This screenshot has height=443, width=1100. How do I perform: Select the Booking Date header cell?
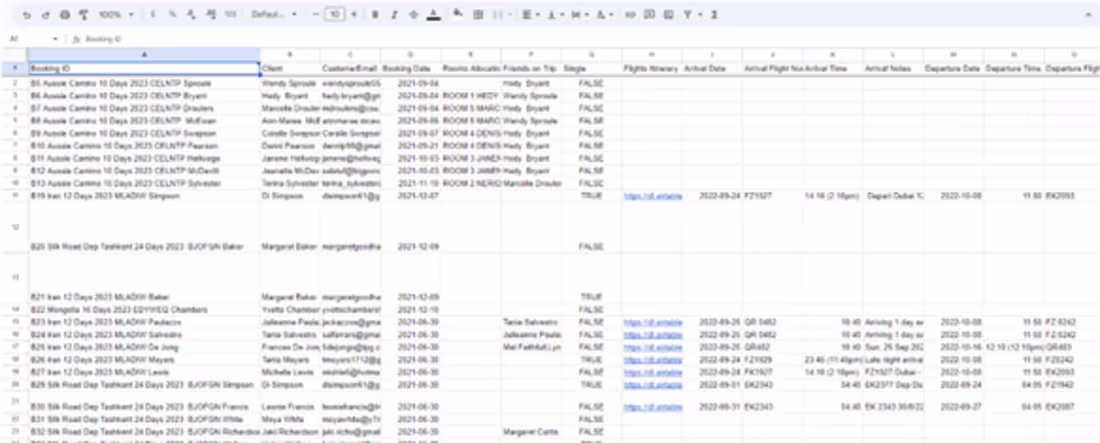[411, 68]
